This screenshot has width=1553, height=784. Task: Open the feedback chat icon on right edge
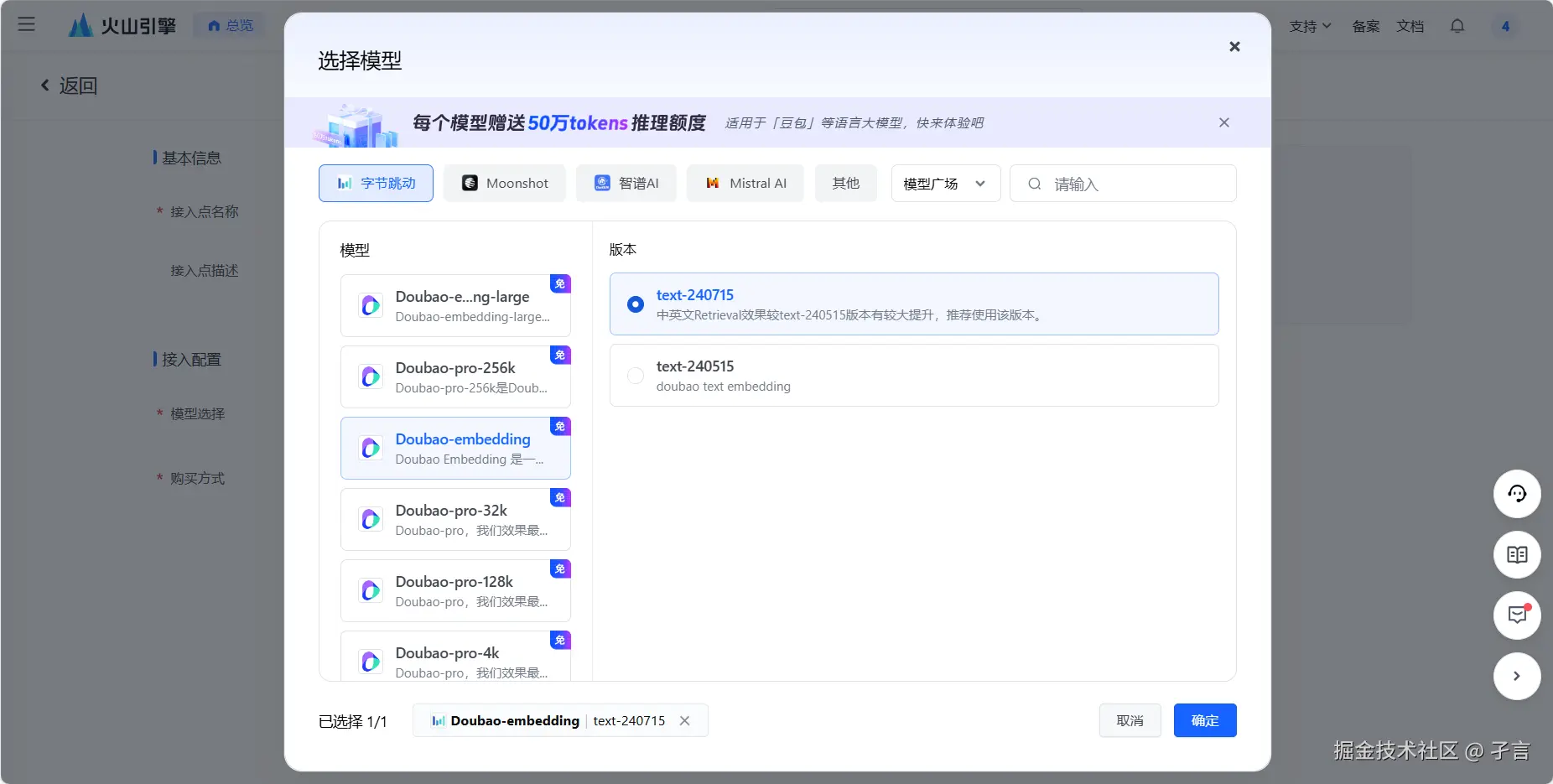pos(1516,615)
